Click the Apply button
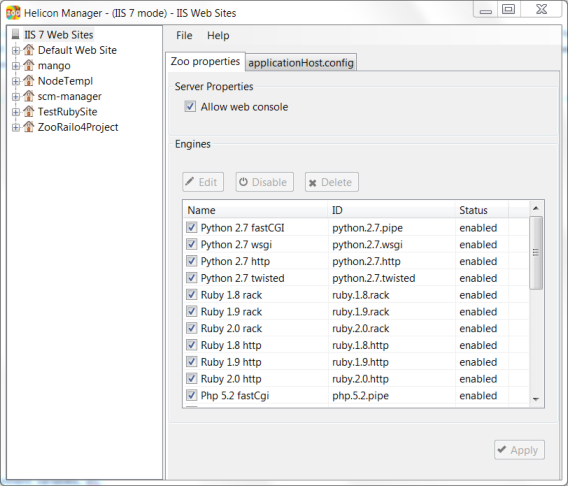 coord(519,450)
